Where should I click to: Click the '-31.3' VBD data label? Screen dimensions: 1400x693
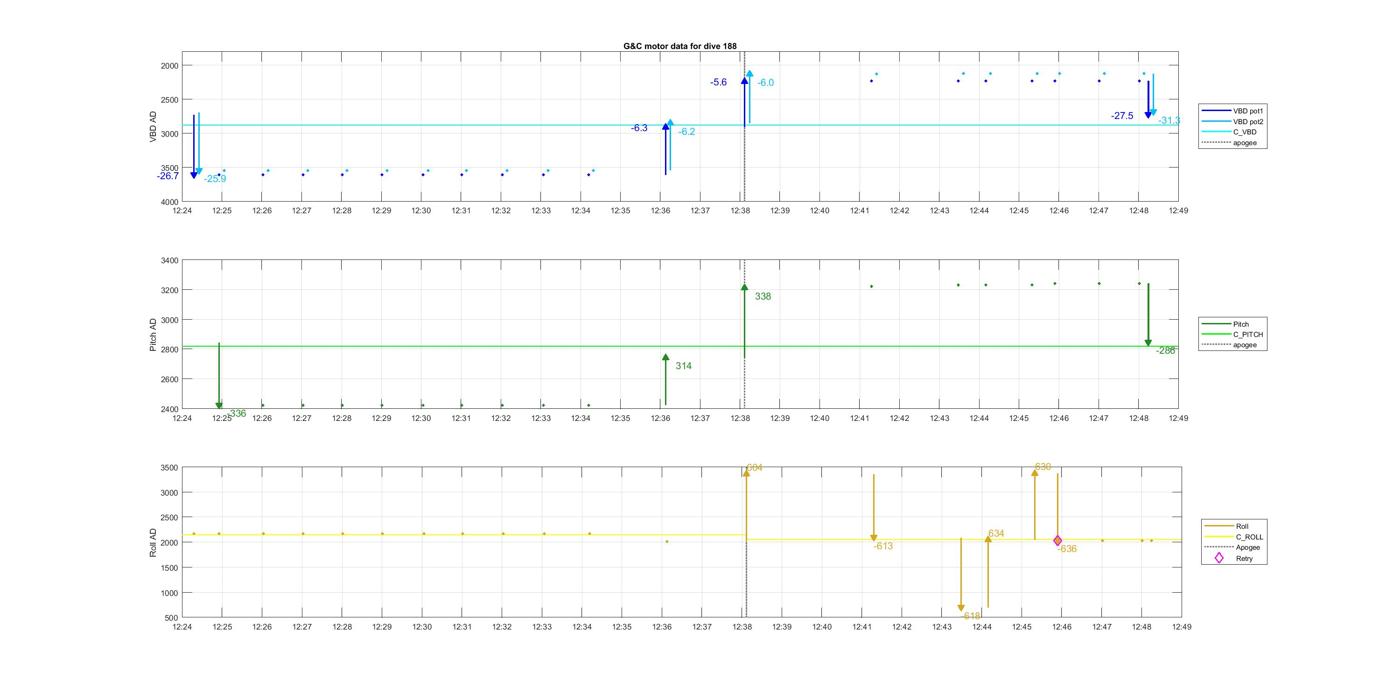pyautogui.click(x=1169, y=121)
